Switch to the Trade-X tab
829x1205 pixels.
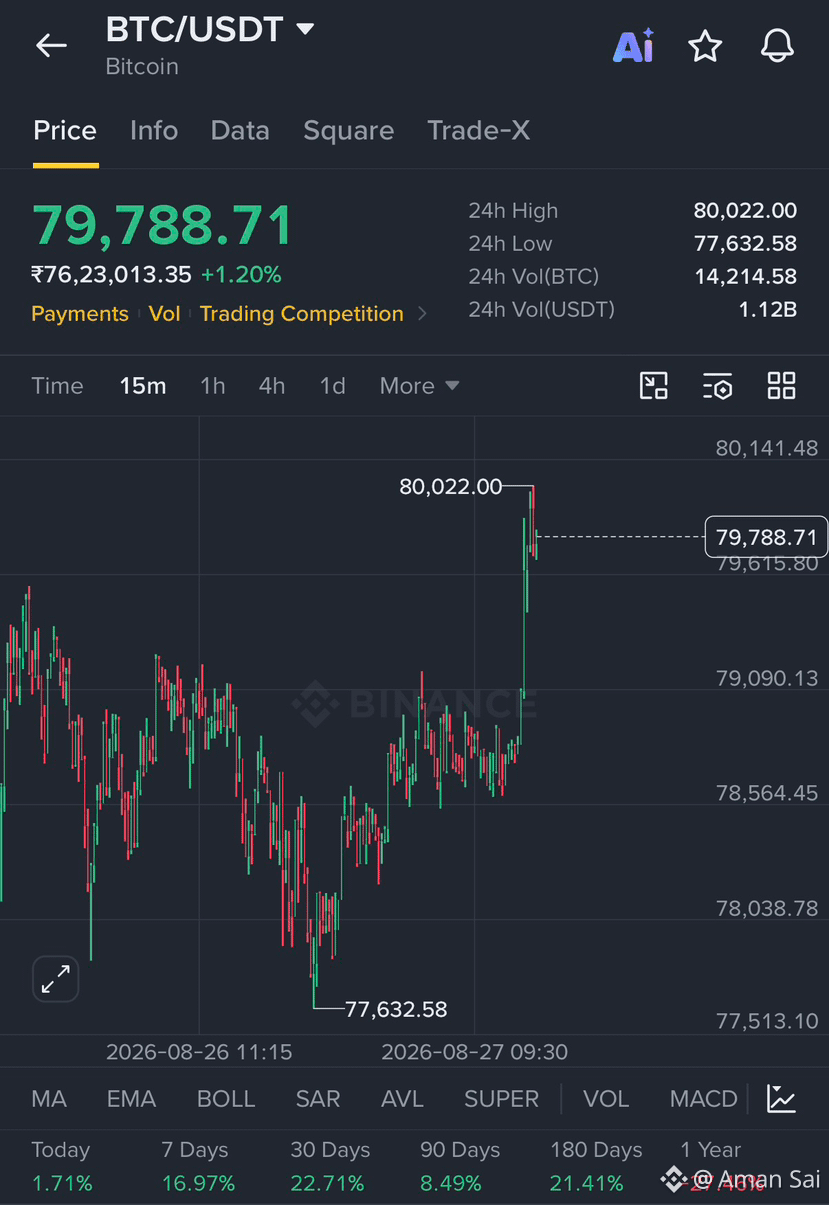tap(479, 131)
